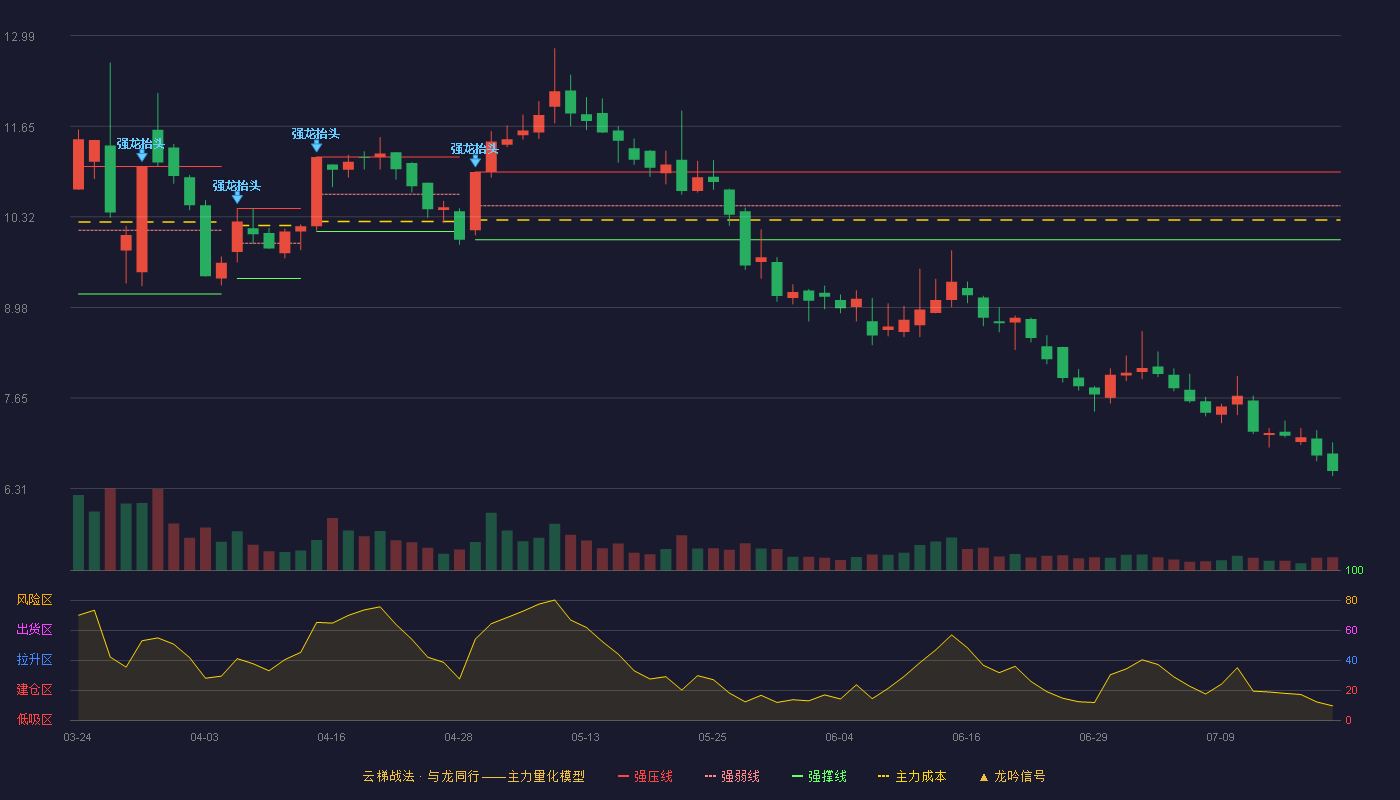The width and height of the screenshot is (1400, 800).
Task: Click the 建仓区 zone label
Action: tap(34, 690)
